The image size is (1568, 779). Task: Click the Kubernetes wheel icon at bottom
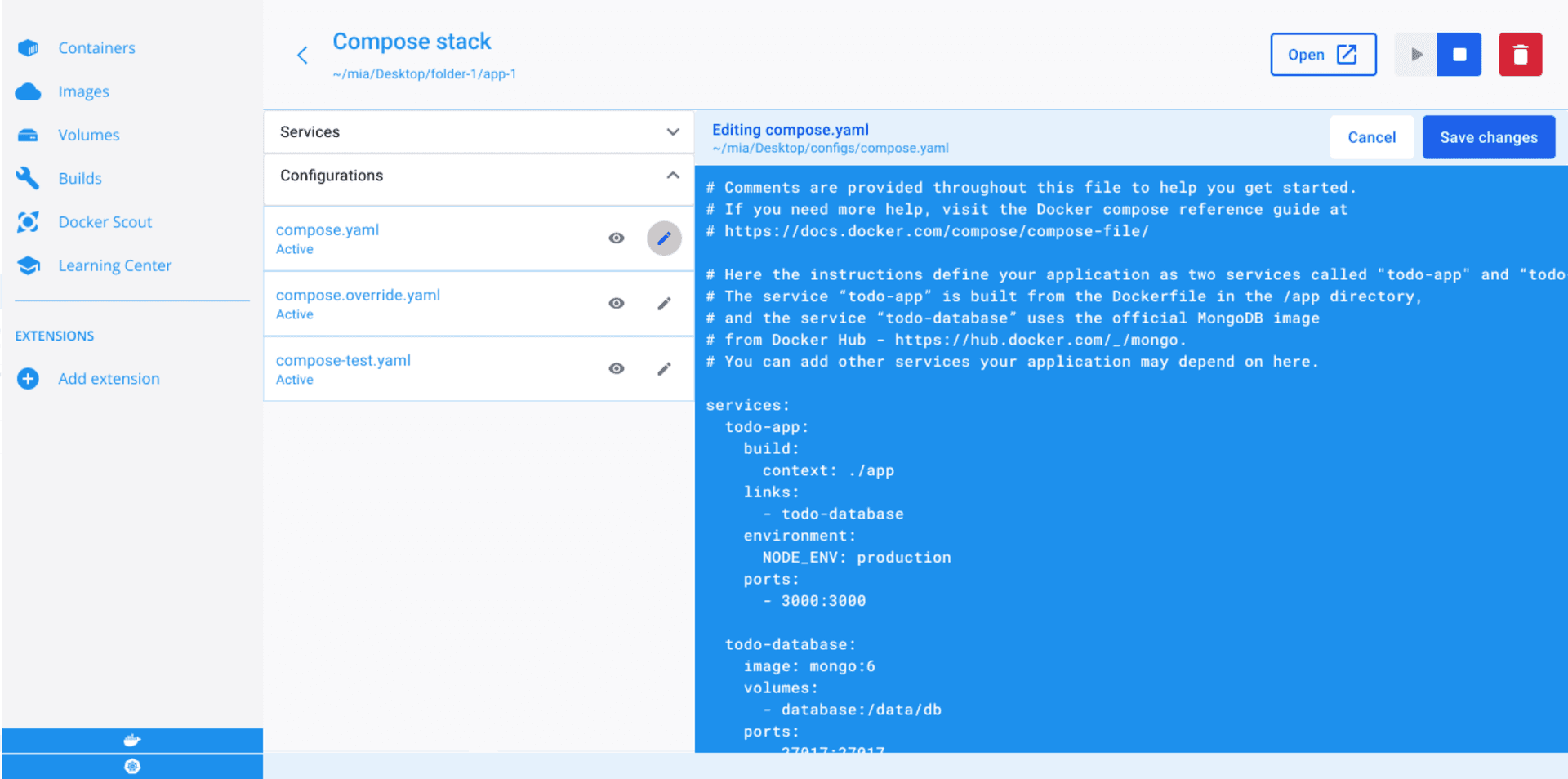click(x=131, y=767)
